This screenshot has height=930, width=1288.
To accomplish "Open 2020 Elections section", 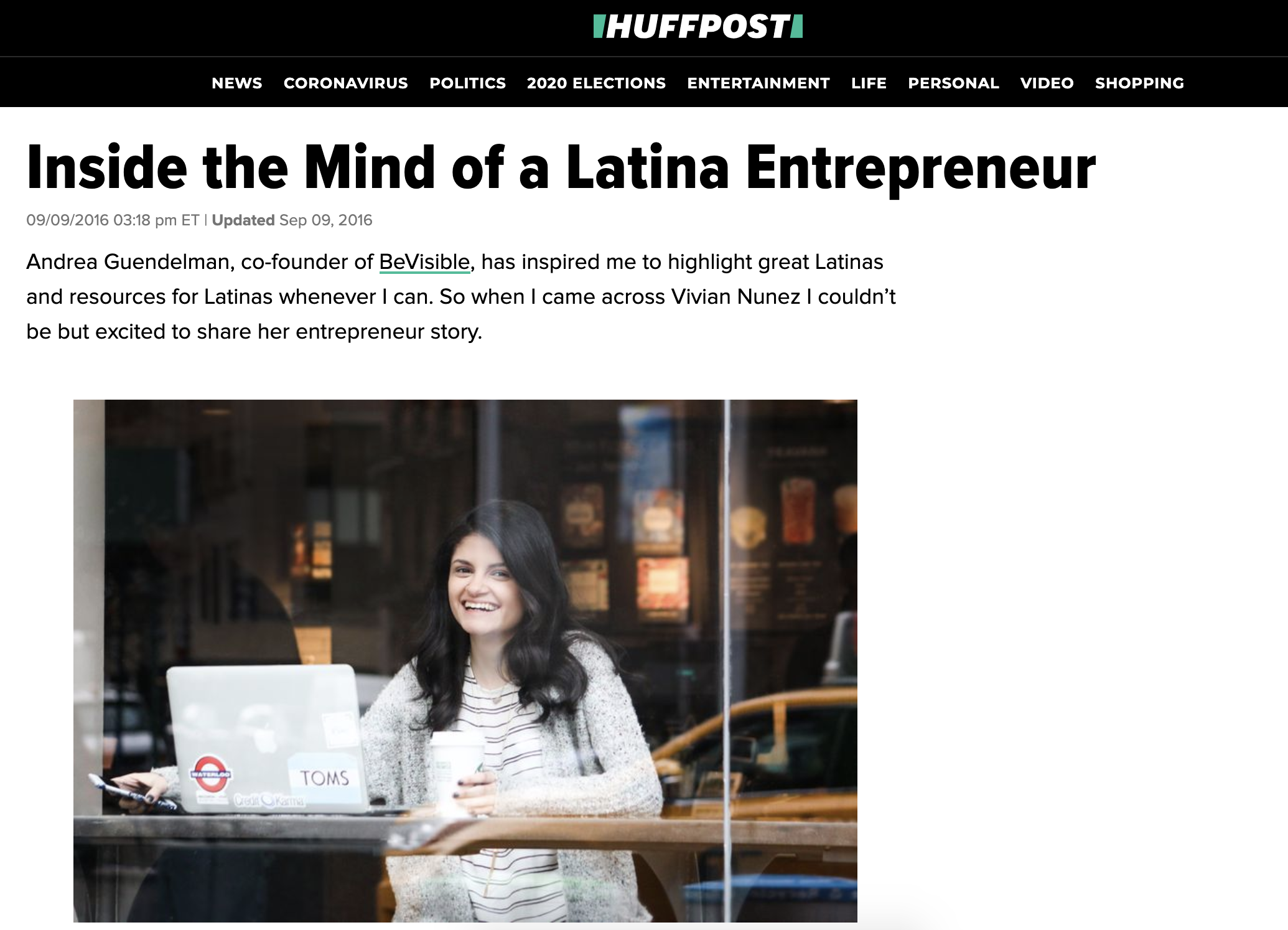I will pos(596,83).
